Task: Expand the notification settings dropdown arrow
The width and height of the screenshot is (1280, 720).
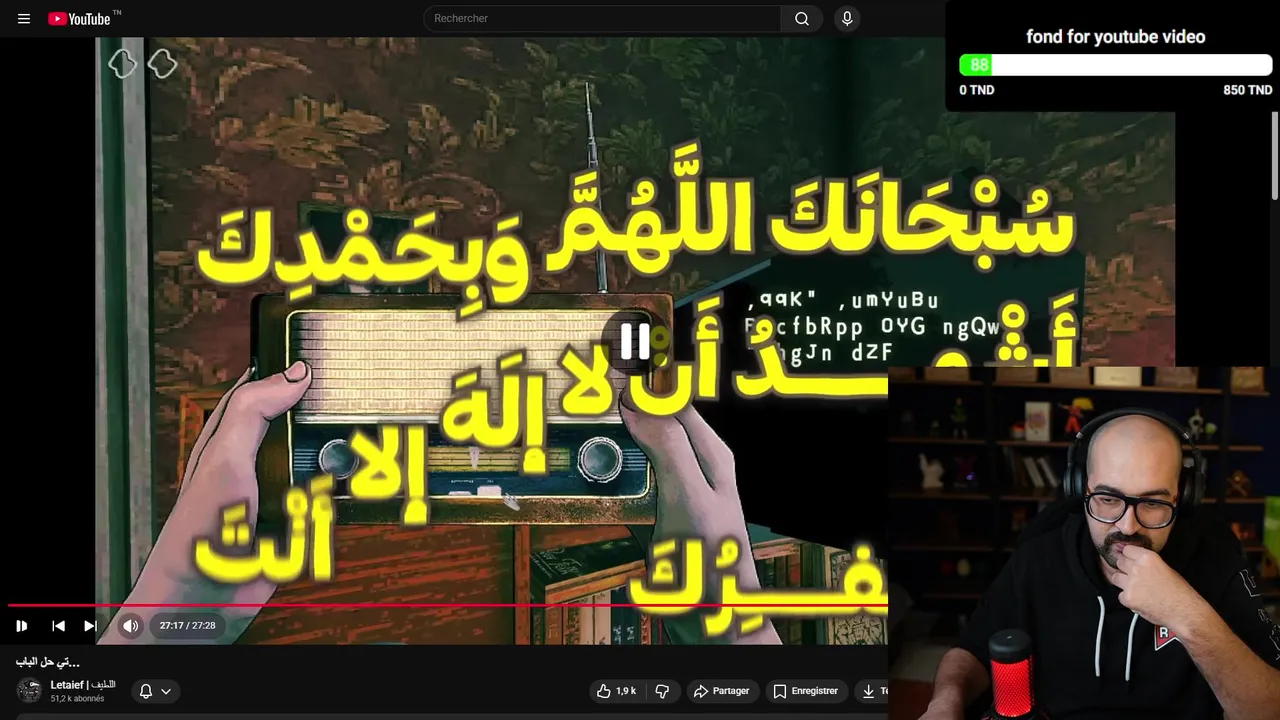Action: (166, 691)
